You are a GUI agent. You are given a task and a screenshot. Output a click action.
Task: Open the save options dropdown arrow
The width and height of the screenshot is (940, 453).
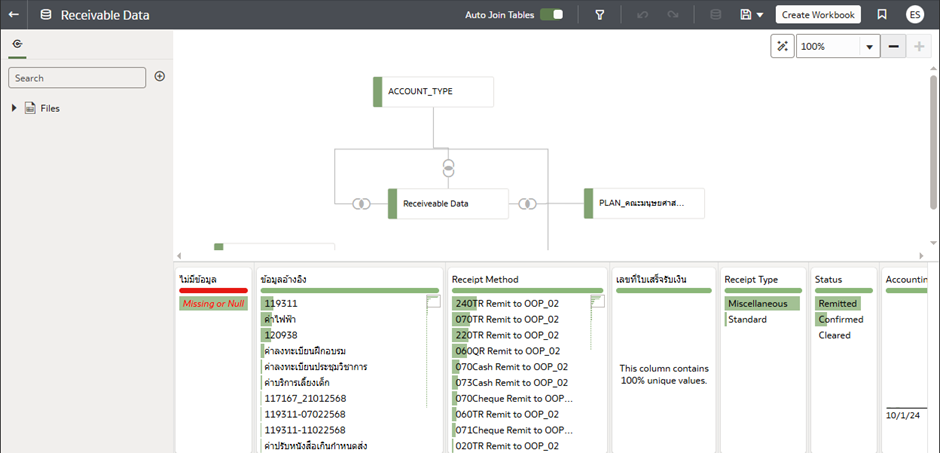[760, 16]
